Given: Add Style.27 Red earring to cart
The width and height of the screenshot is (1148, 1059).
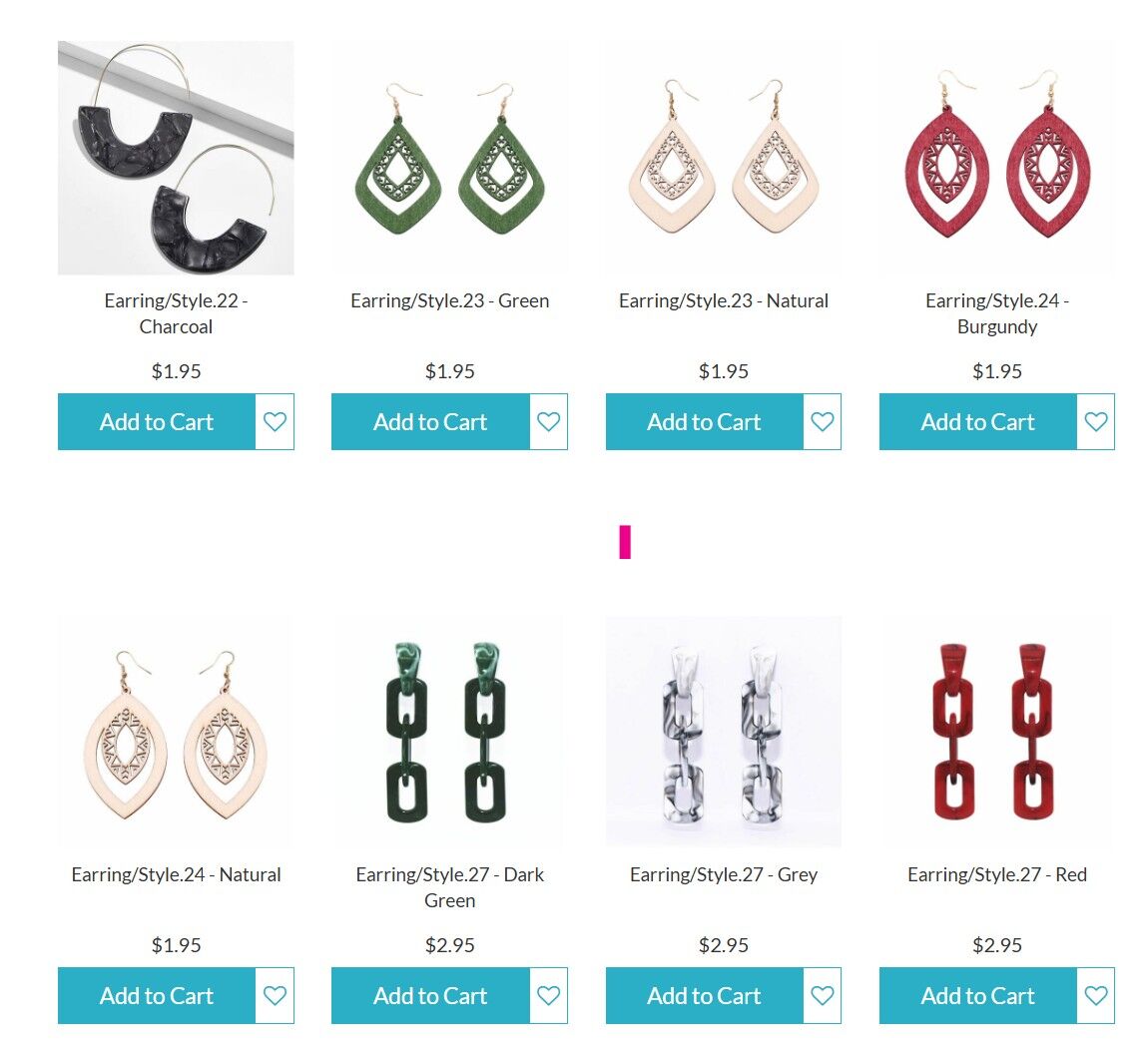Looking at the screenshot, I should (978, 995).
